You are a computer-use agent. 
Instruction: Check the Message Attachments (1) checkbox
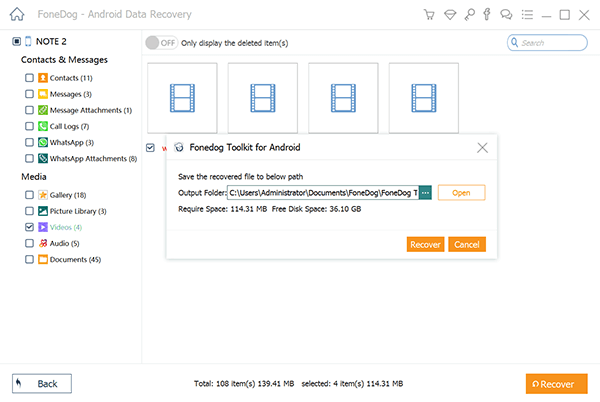point(29,110)
